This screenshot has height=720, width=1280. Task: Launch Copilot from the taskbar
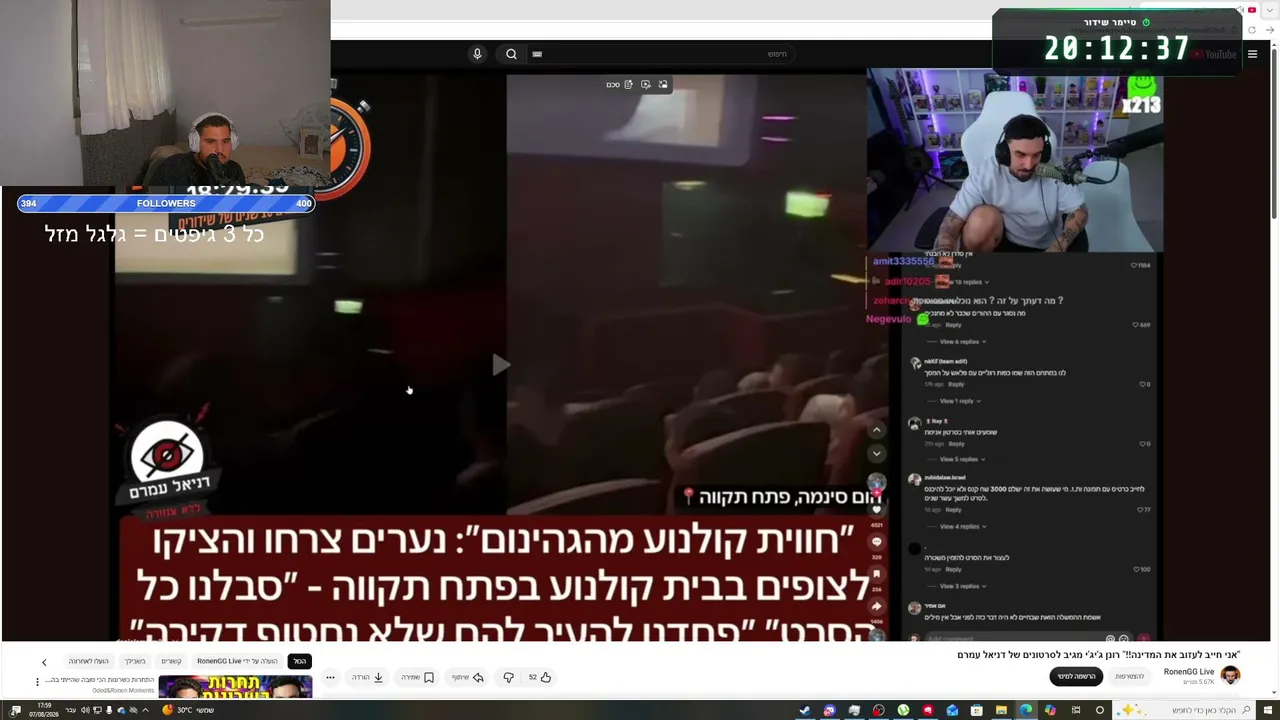pyautogui.click(x=1050, y=710)
